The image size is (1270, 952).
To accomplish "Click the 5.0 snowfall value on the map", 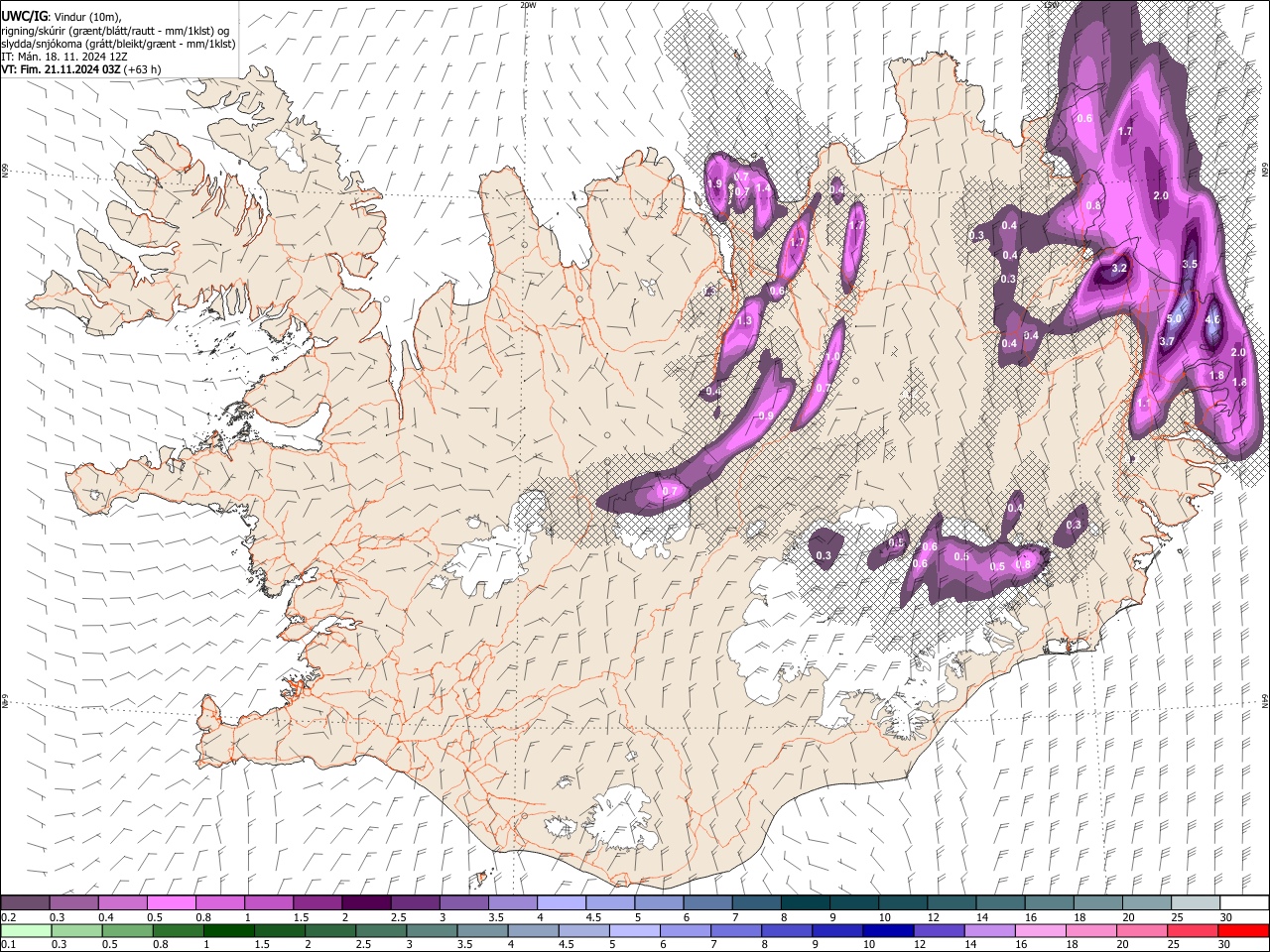I will tap(1174, 319).
